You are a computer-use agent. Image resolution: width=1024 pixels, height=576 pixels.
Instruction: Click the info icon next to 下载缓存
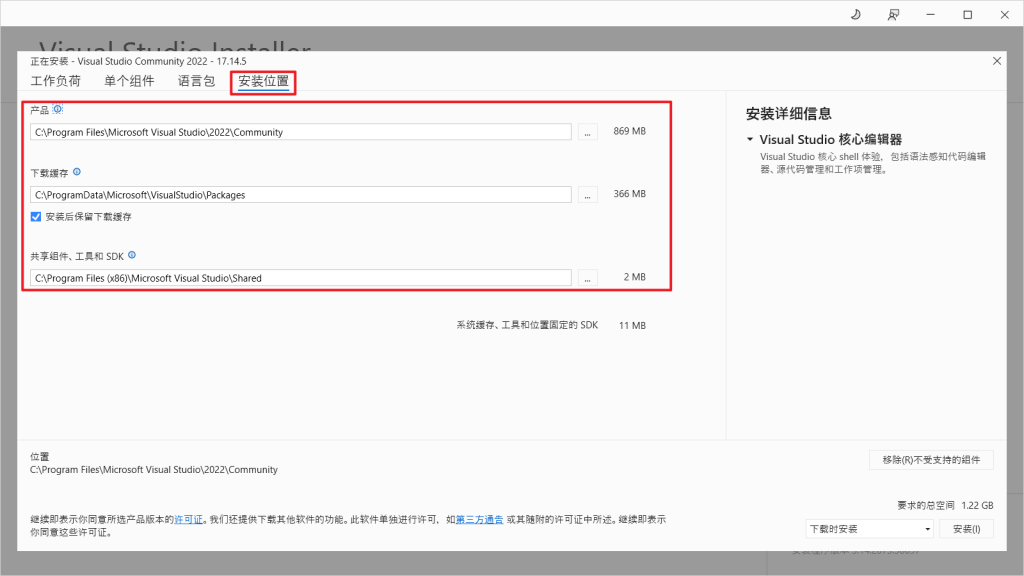[77, 172]
